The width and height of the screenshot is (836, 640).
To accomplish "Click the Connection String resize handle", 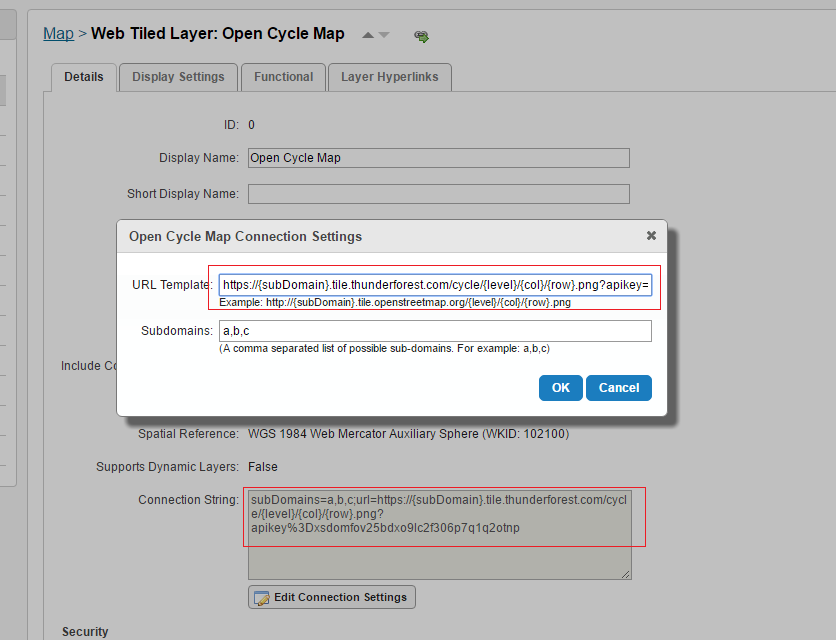I will coord(626,574).
